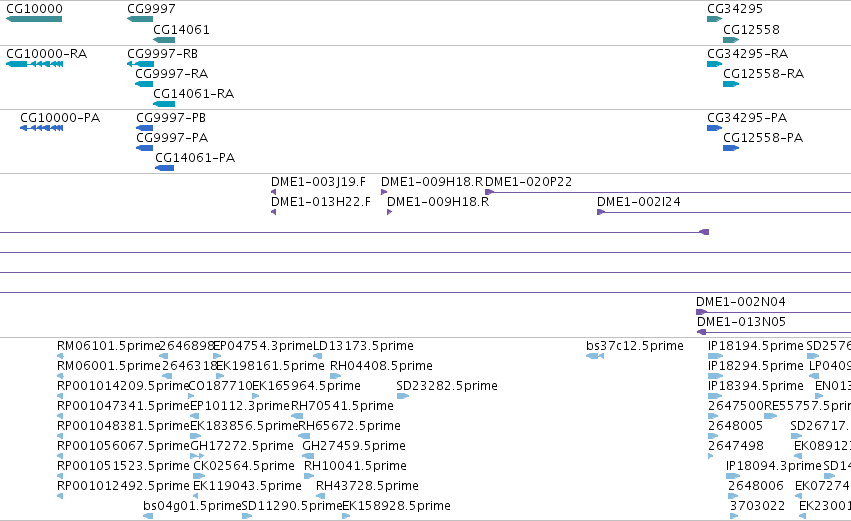This screenshot has width=851, height=521.
Task: Click the CG12558-PA protein glyph
Action: (731, 148)
